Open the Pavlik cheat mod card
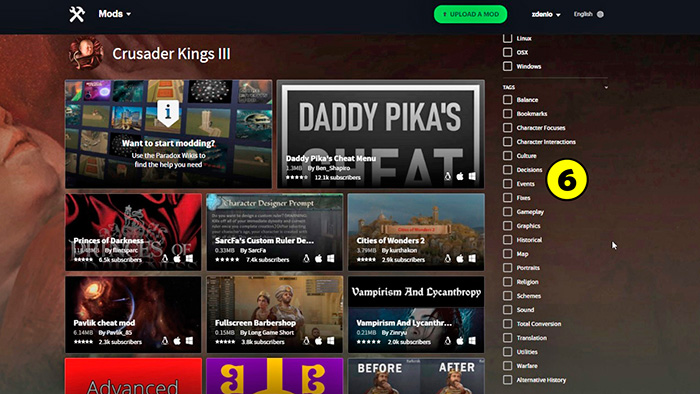This screenshot has height=394, width=700. (x=133, y=315)
